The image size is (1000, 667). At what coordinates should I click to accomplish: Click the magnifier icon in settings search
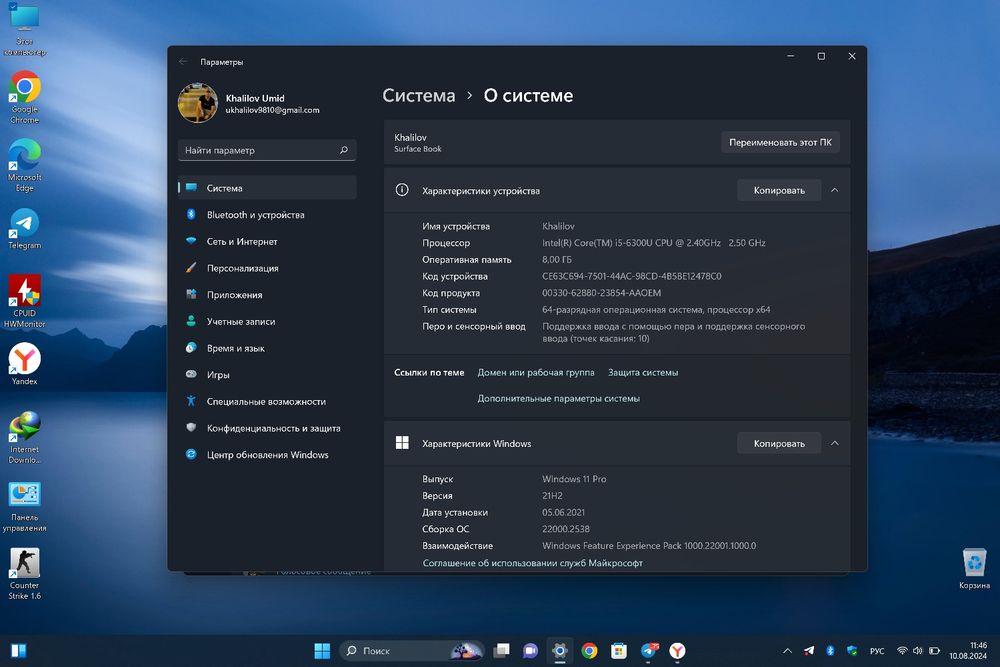[344, 150]
